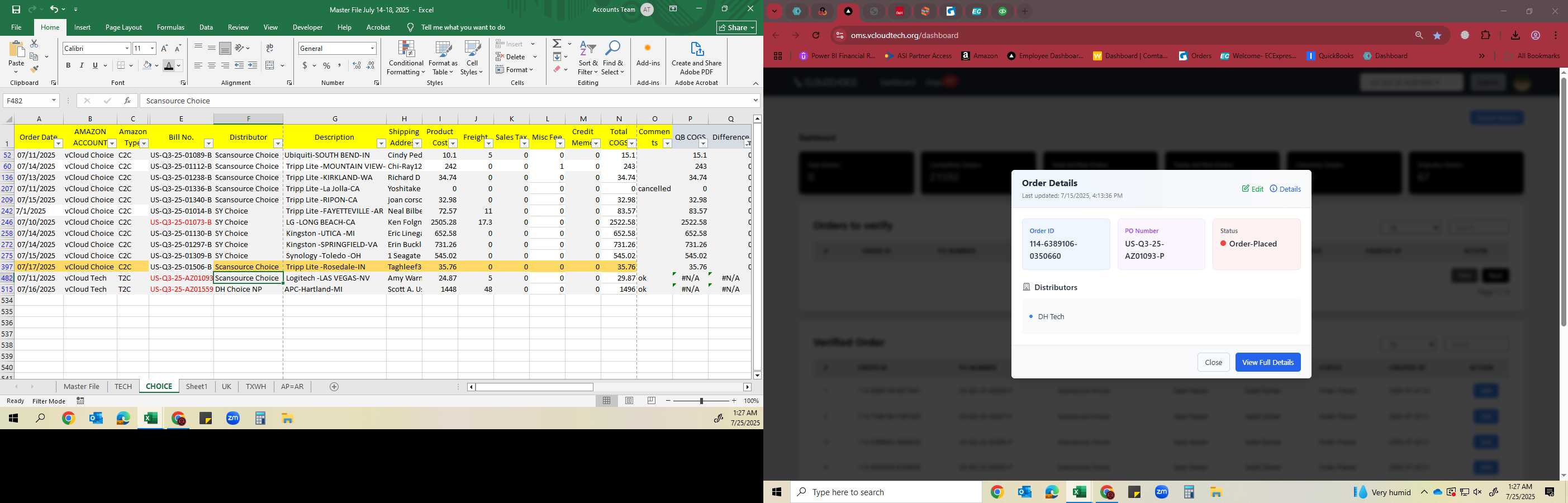Open the Data ribbon tab

point(206,27)
